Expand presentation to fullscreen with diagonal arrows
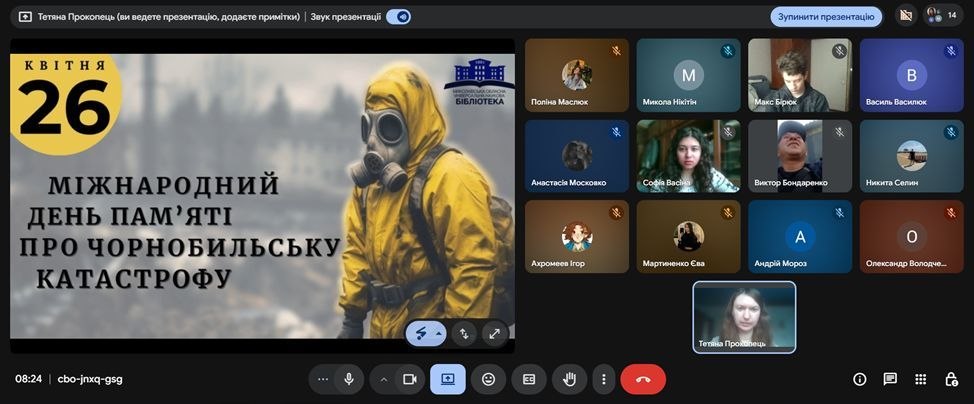The height and width of the screenshot is (404, 974). [x=495, y=334]
